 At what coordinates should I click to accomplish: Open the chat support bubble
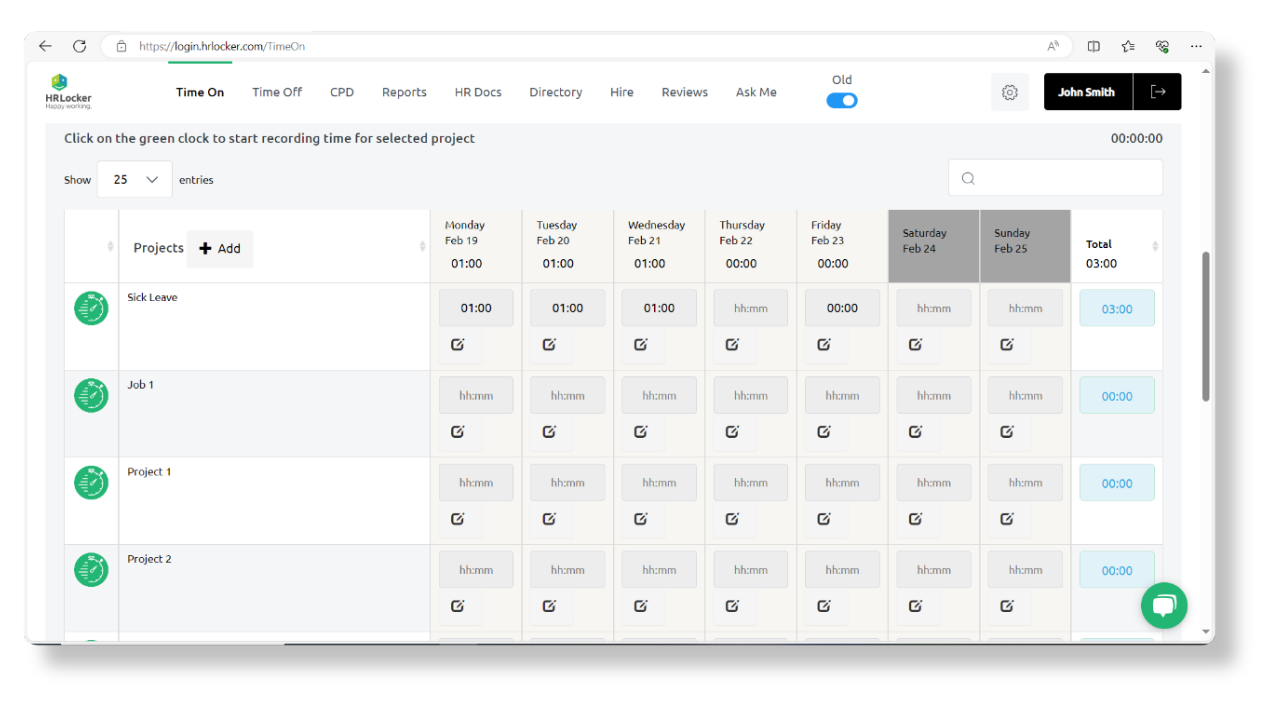tap(1164, 605)
